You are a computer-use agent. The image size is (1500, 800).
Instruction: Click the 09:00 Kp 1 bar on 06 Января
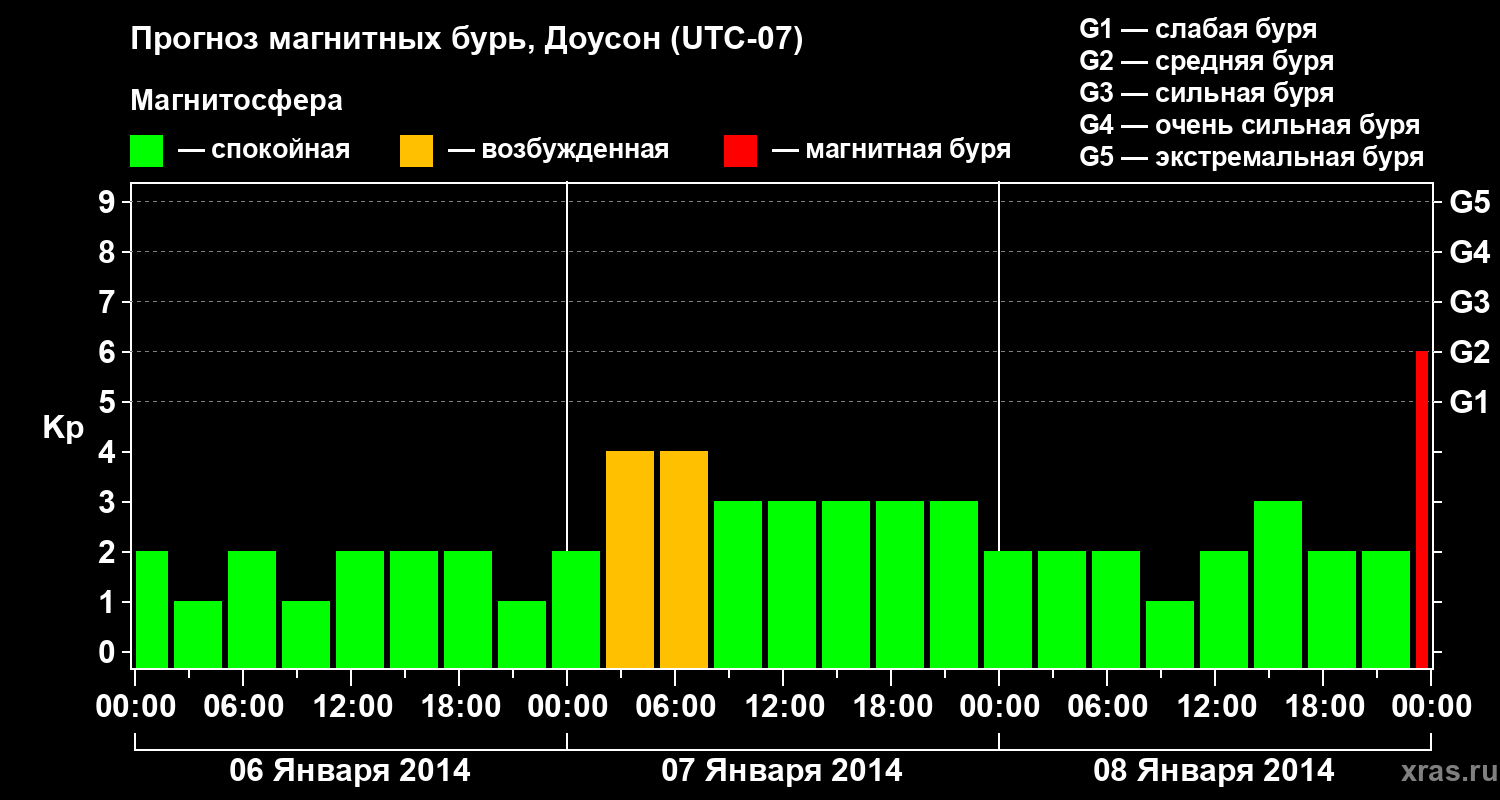(306, 635)
